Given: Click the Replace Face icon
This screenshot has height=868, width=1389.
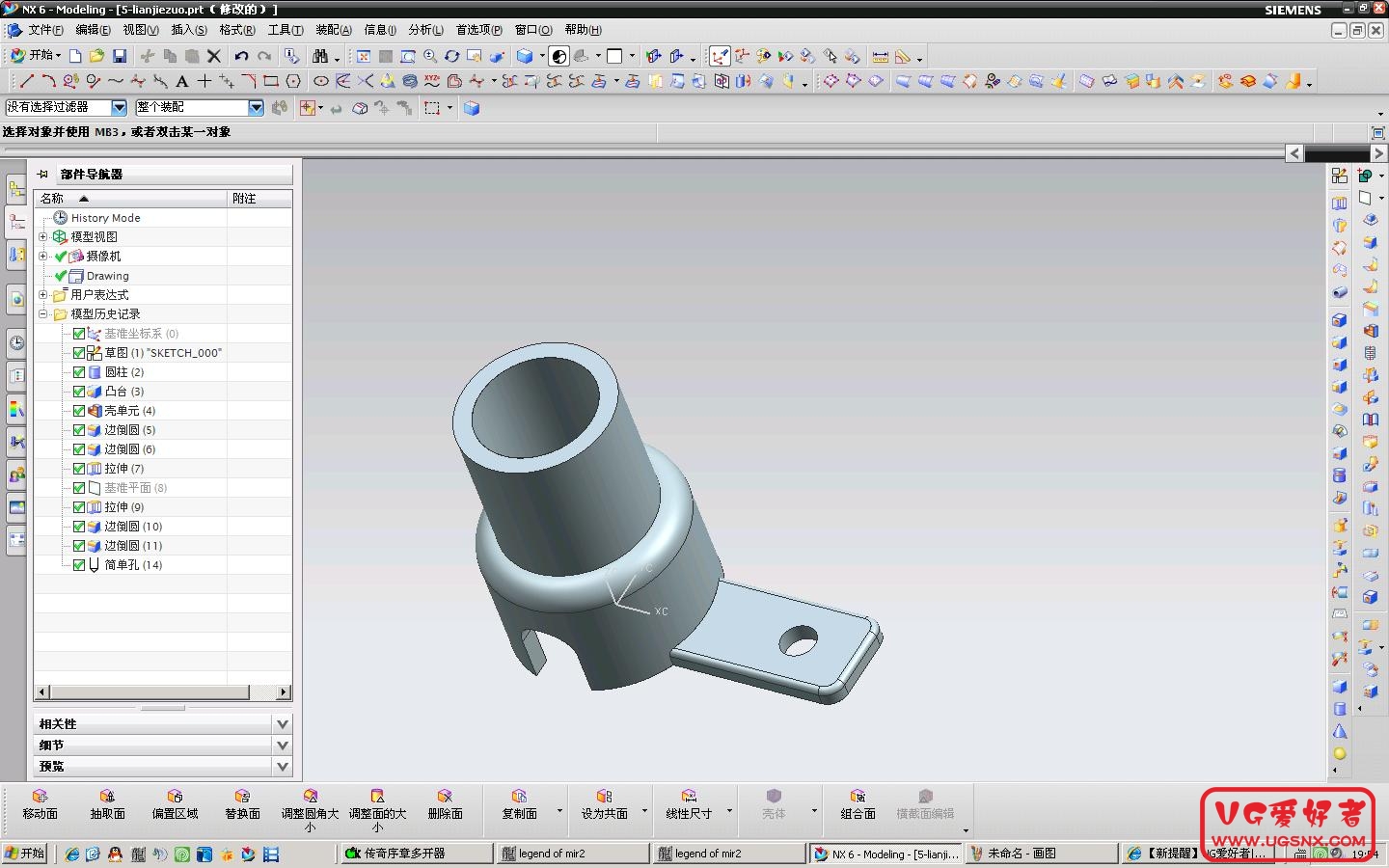Looking at the screenshot, I should [242, 804].
